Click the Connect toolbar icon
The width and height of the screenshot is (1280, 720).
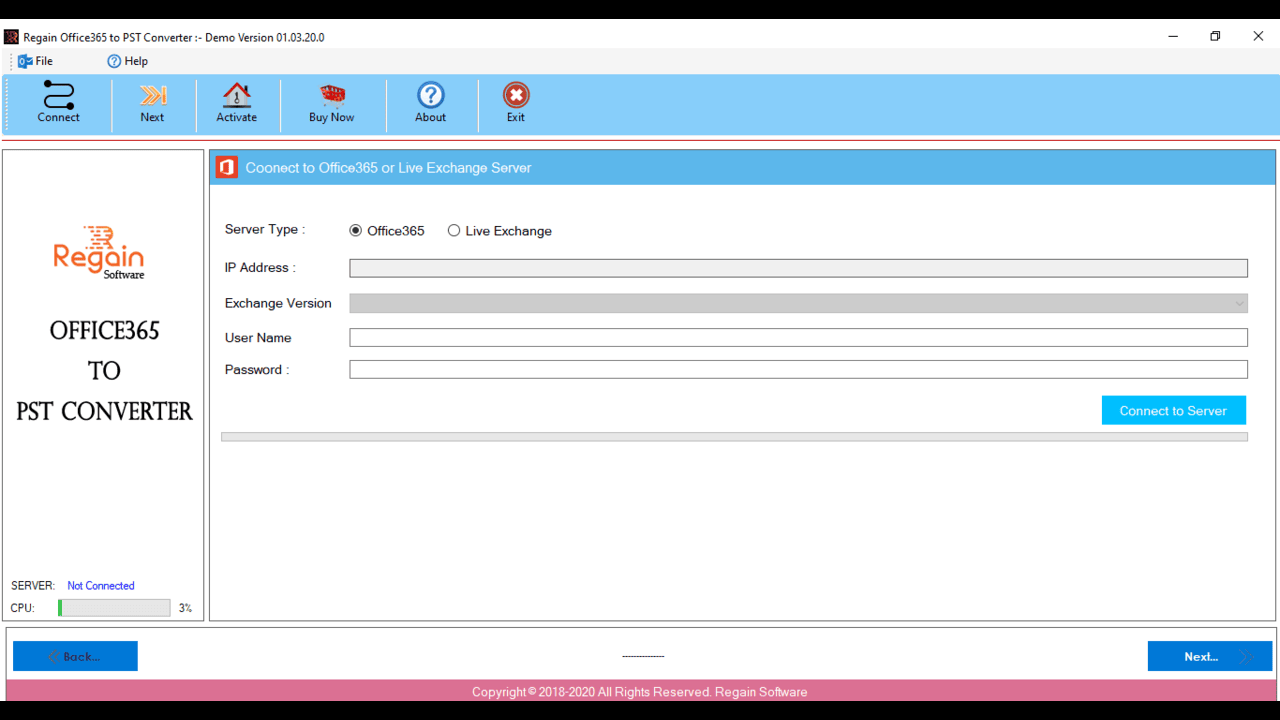tap(58, 96)
